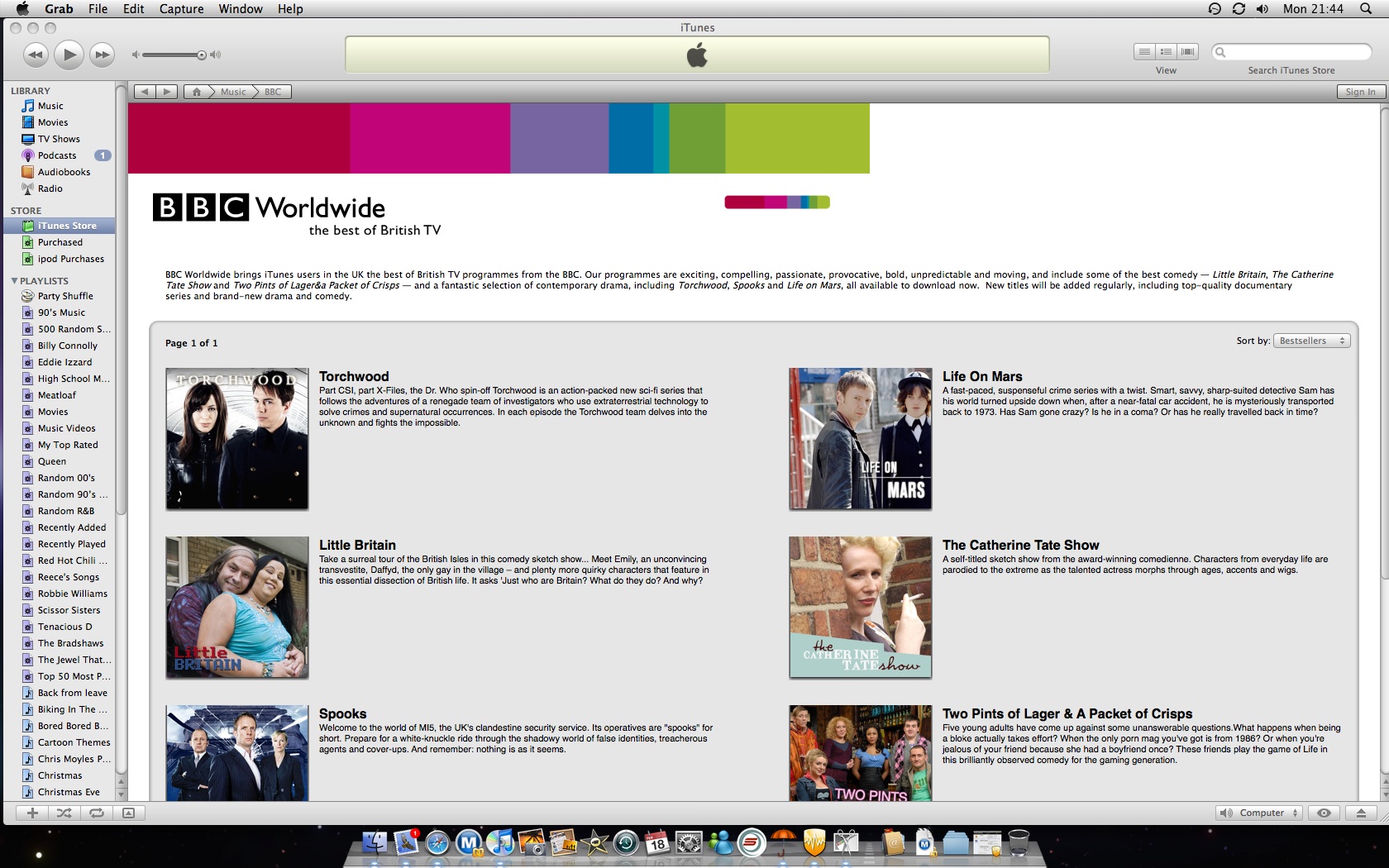Select BBC breadcrumb
1389x868 pixels.
[x=273, y=92]
